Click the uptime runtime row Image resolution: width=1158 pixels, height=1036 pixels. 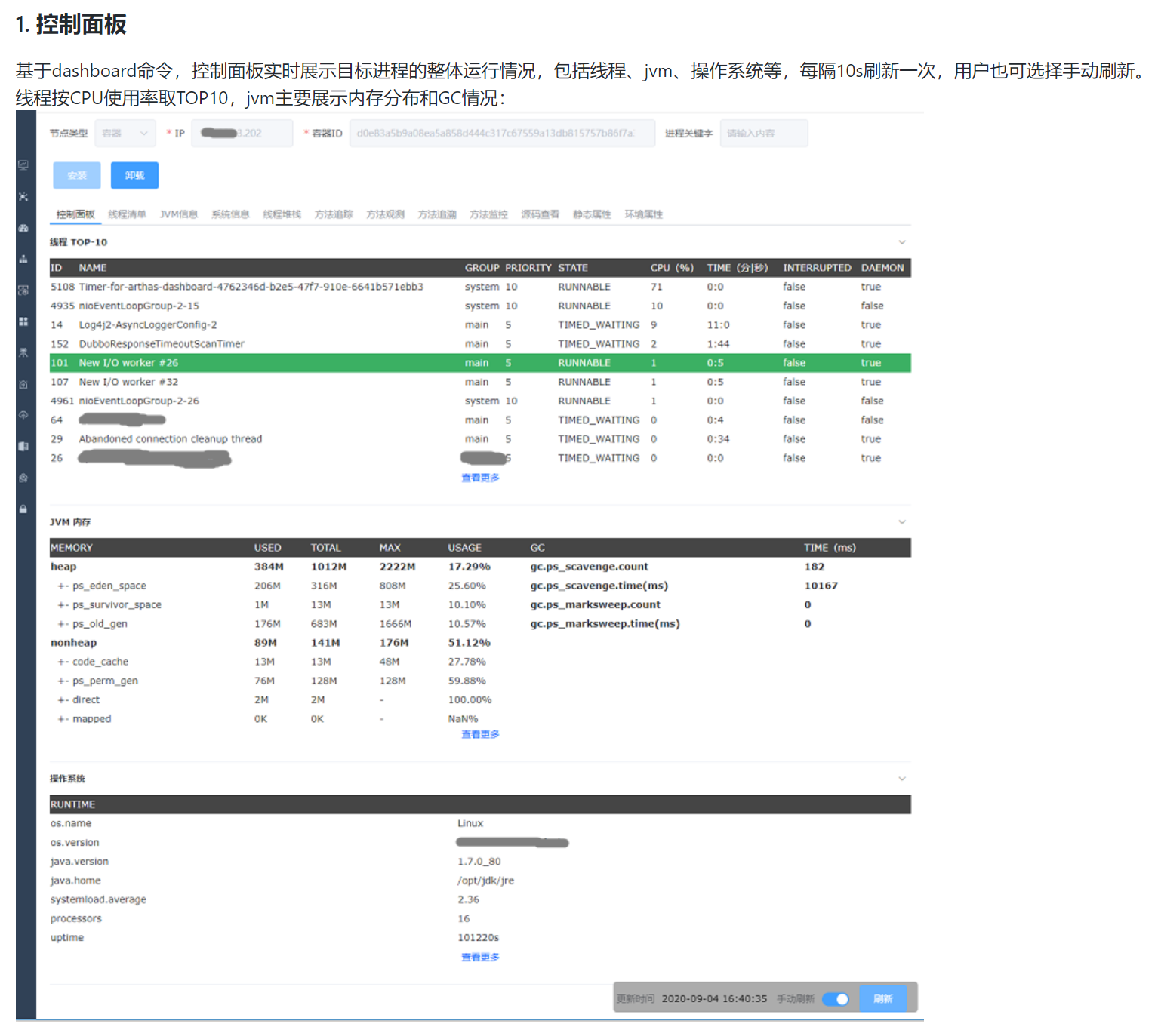(480, 938)
